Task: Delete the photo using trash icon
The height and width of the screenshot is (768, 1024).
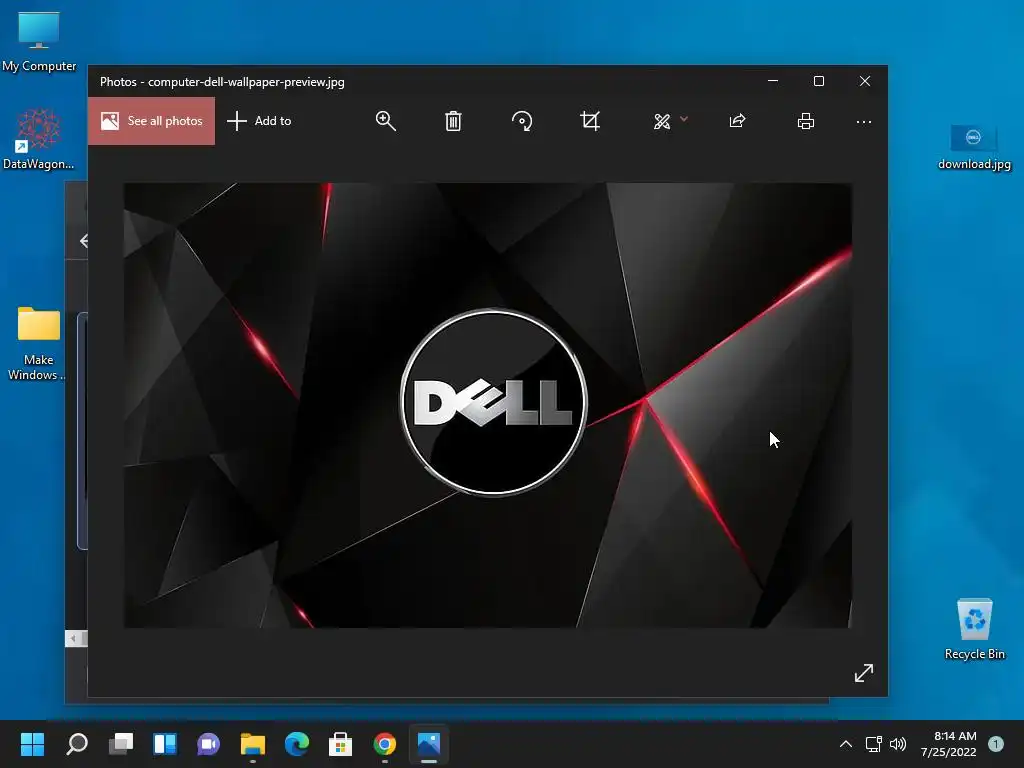Action: click(453, 121)
